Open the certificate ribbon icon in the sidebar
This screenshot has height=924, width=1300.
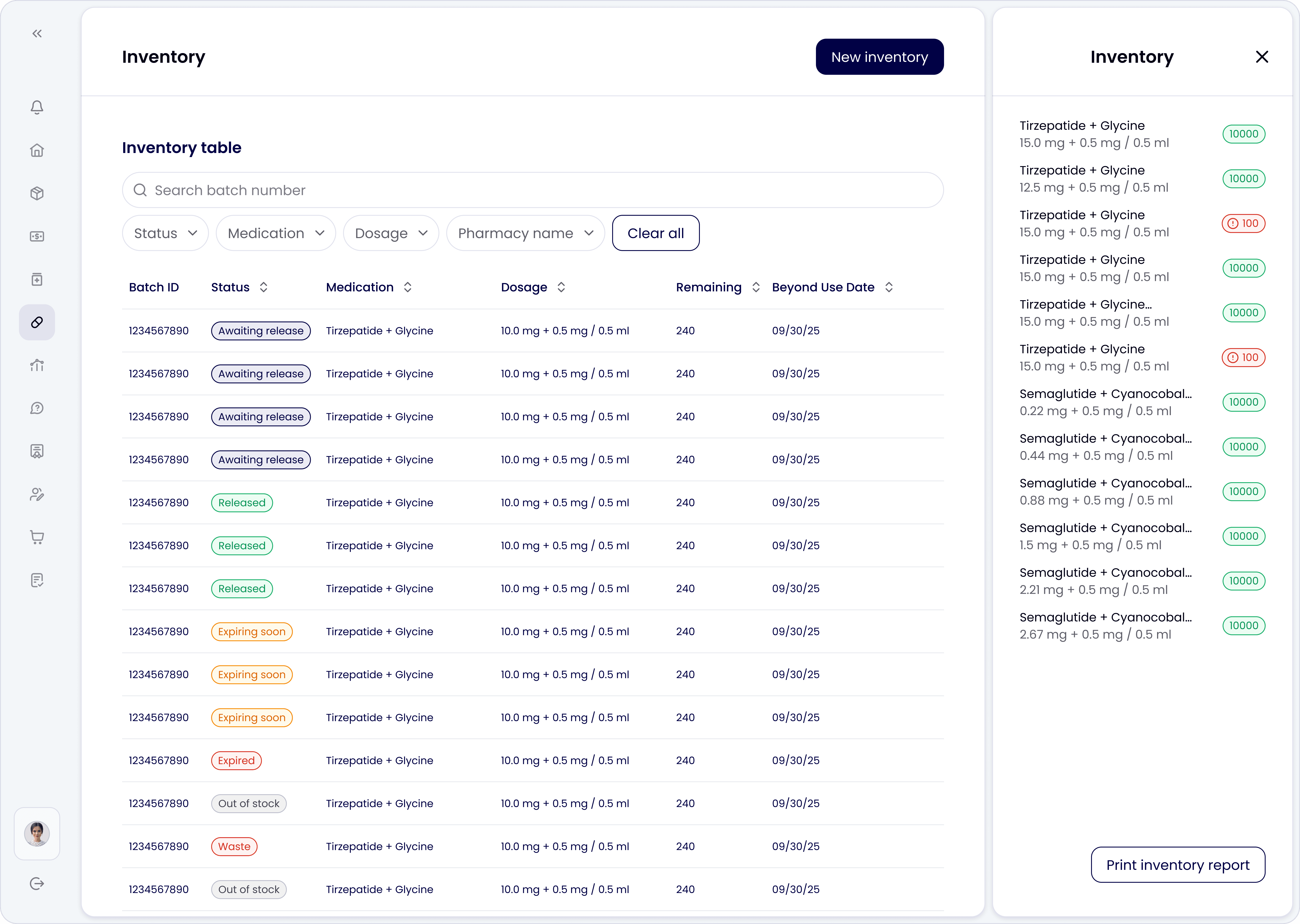pos(37,451)
